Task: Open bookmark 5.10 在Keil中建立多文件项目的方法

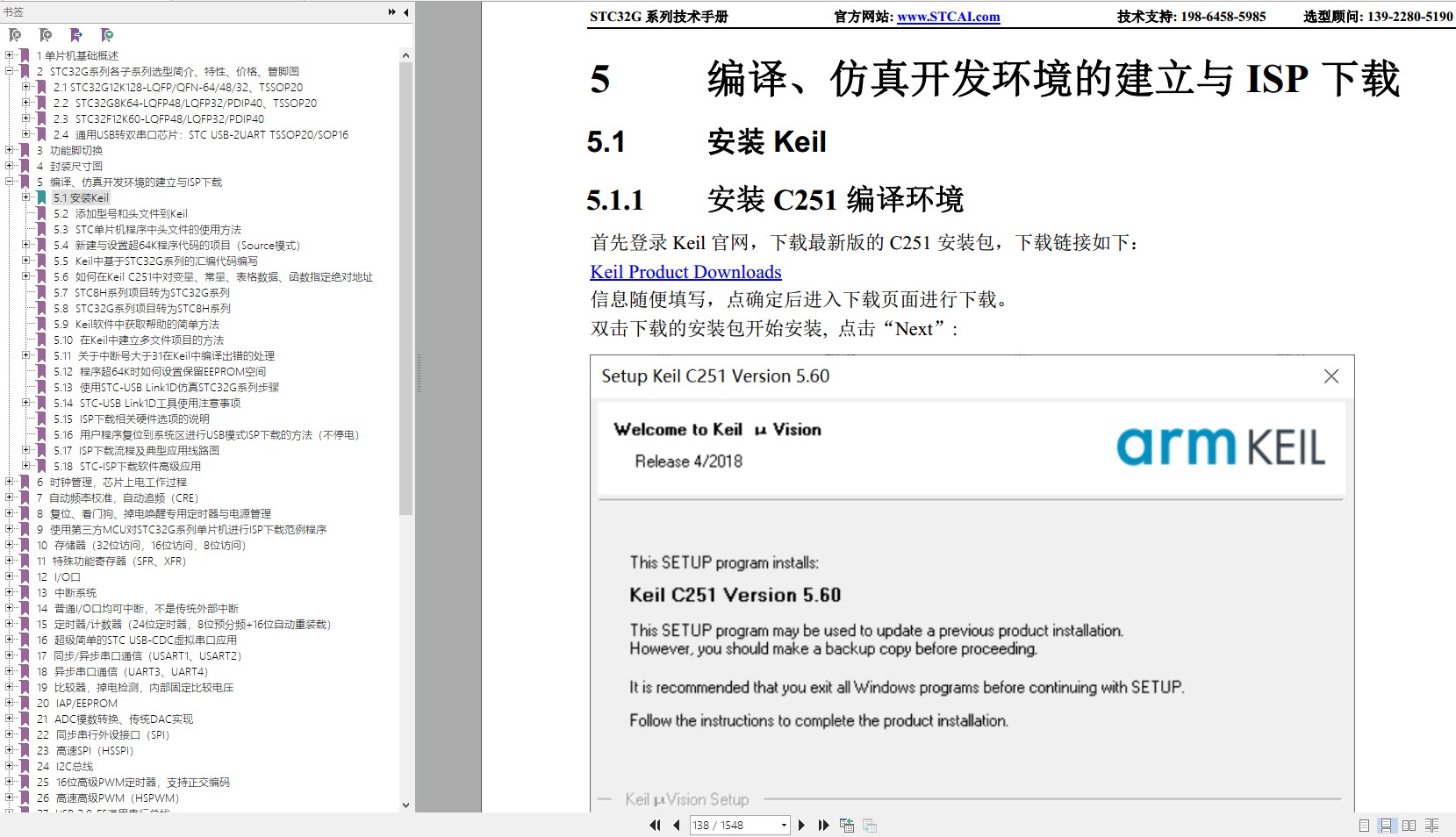Action: tap(139, 340)
